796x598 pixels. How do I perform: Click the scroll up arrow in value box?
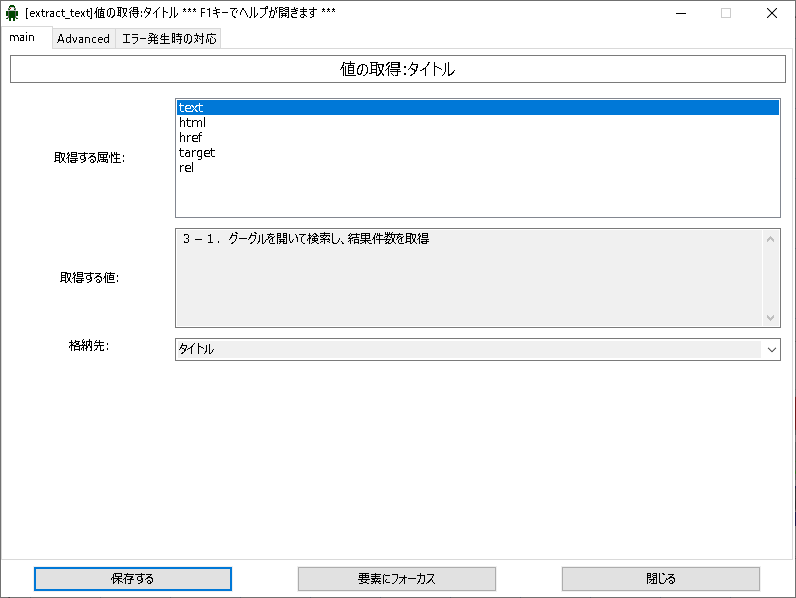(x=770, y=239)
